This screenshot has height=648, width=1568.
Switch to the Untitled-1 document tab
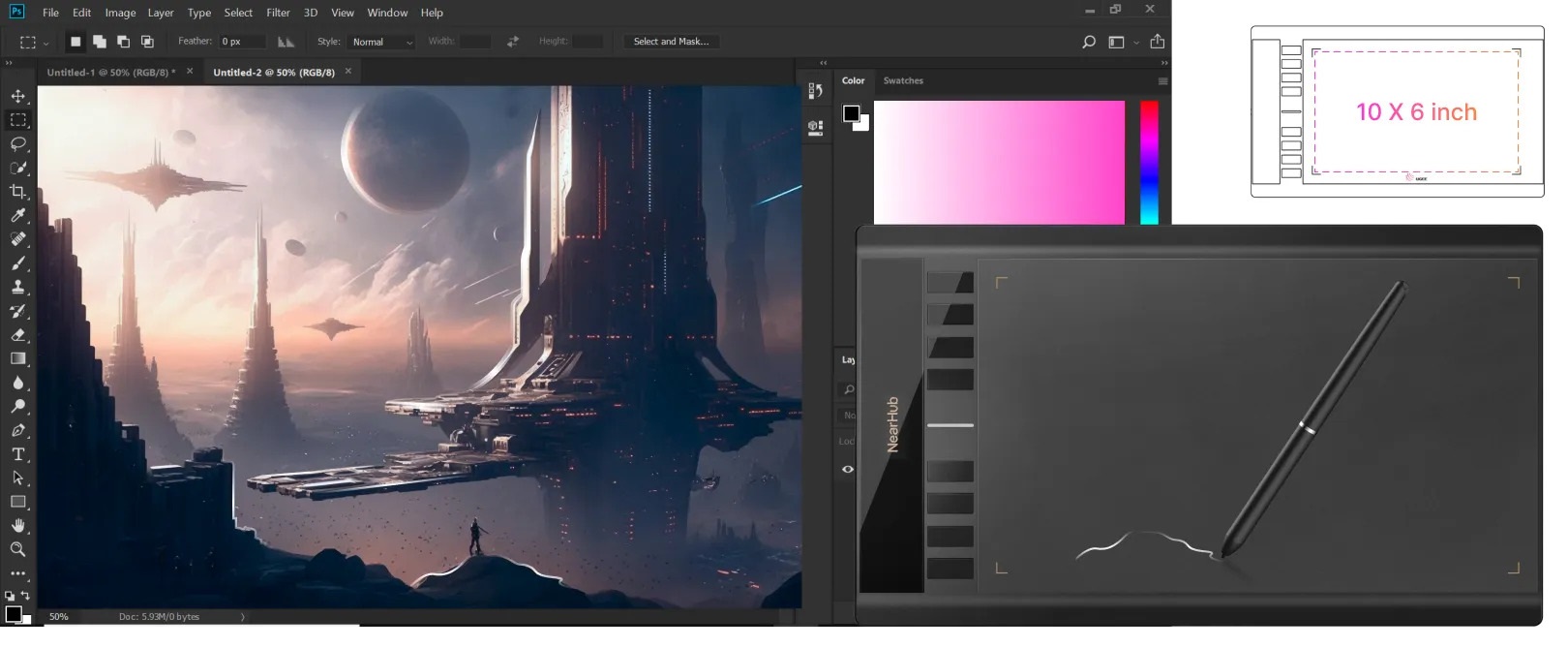coord(112,73)
